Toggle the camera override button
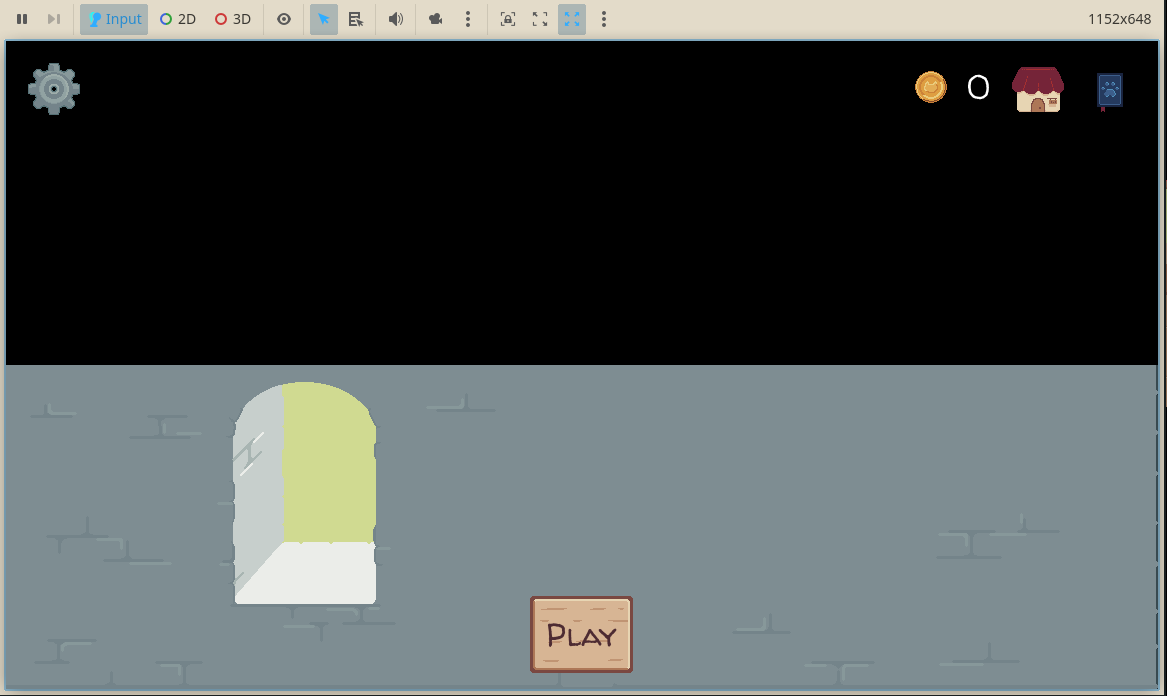Screen dimensions: 1167x696 click(436, 19)
